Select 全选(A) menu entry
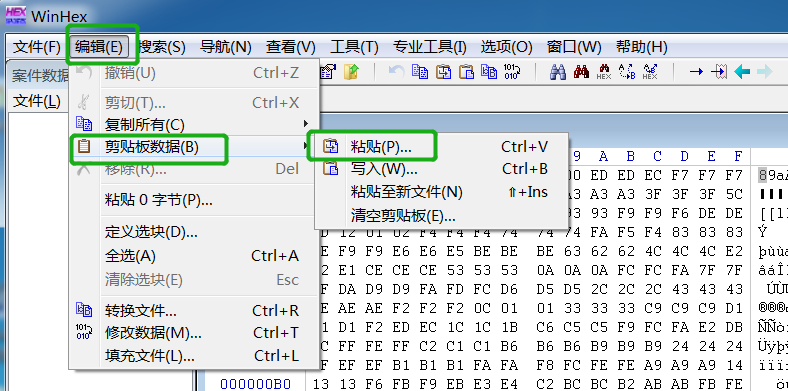This screenshot has height=391, width=788. pyautogui.click(x=194, y=256)
